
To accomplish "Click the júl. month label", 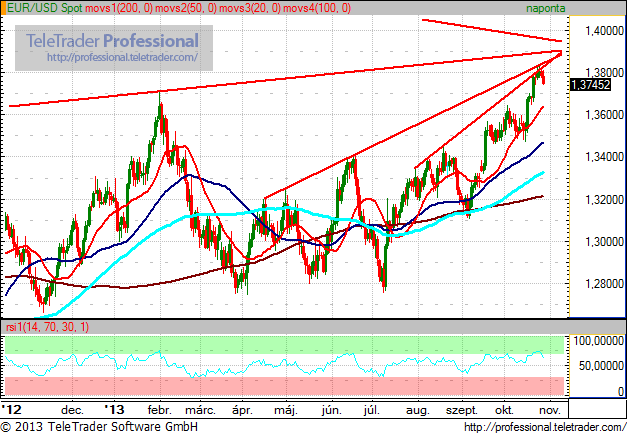I will (x=372, y=410).
